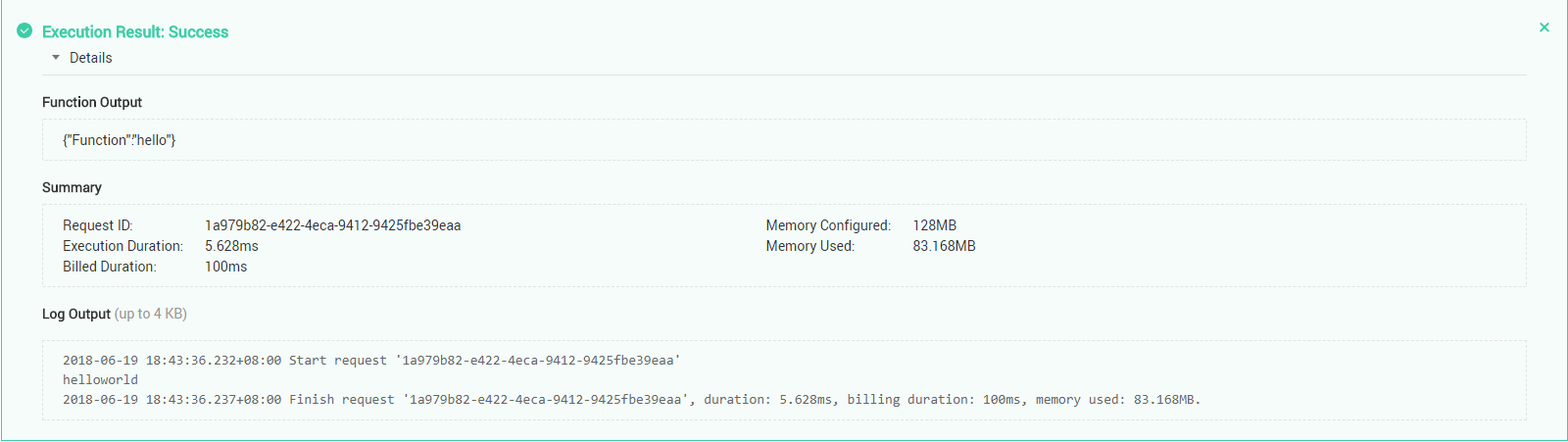Click the Function Output heading
The width and height of the screenshot is (1568, 442).
click(x=92, y=102)
